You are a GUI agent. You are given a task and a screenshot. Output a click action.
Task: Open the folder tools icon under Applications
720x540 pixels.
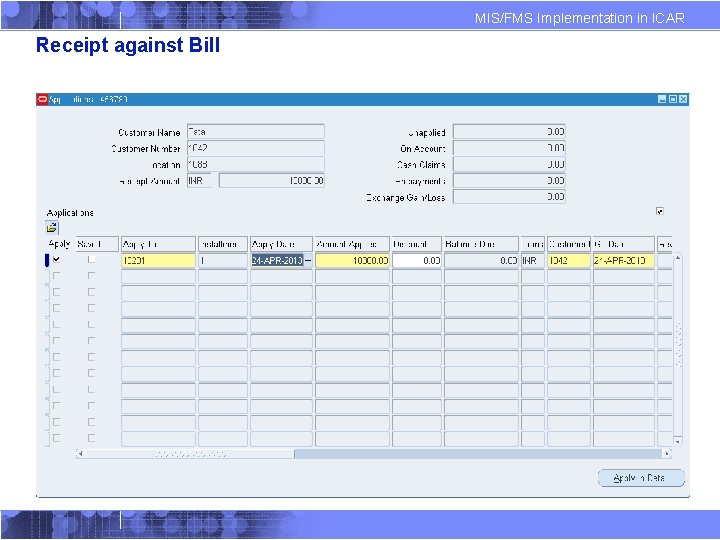(x=52, y=227)
